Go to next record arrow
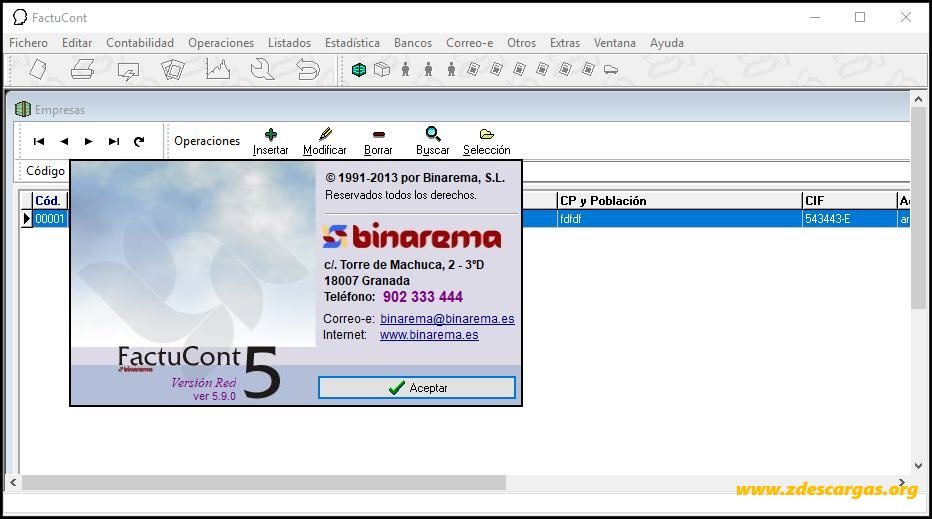 [x=89, y=141]
